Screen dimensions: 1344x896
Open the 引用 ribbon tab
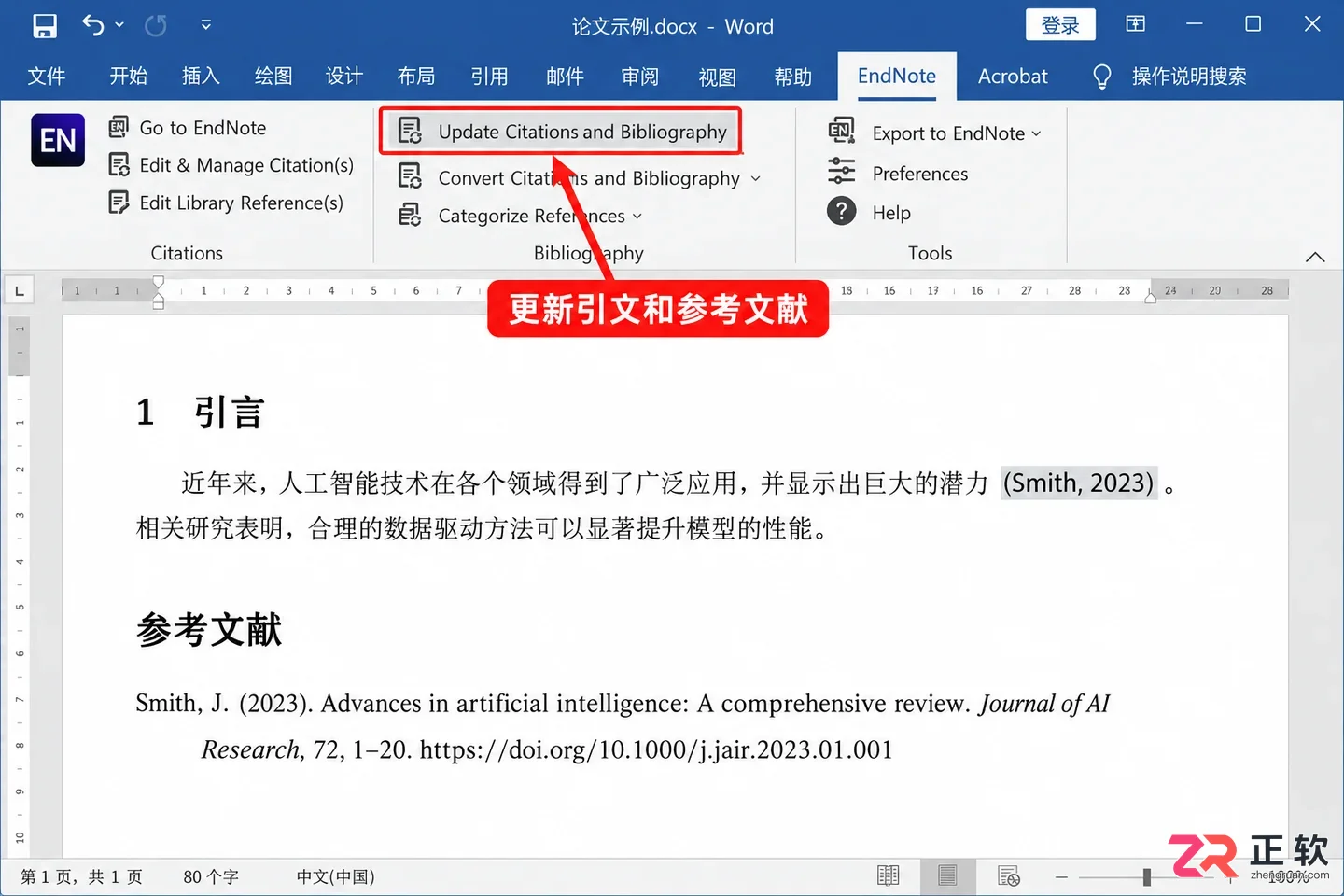[x=489, y=77]
